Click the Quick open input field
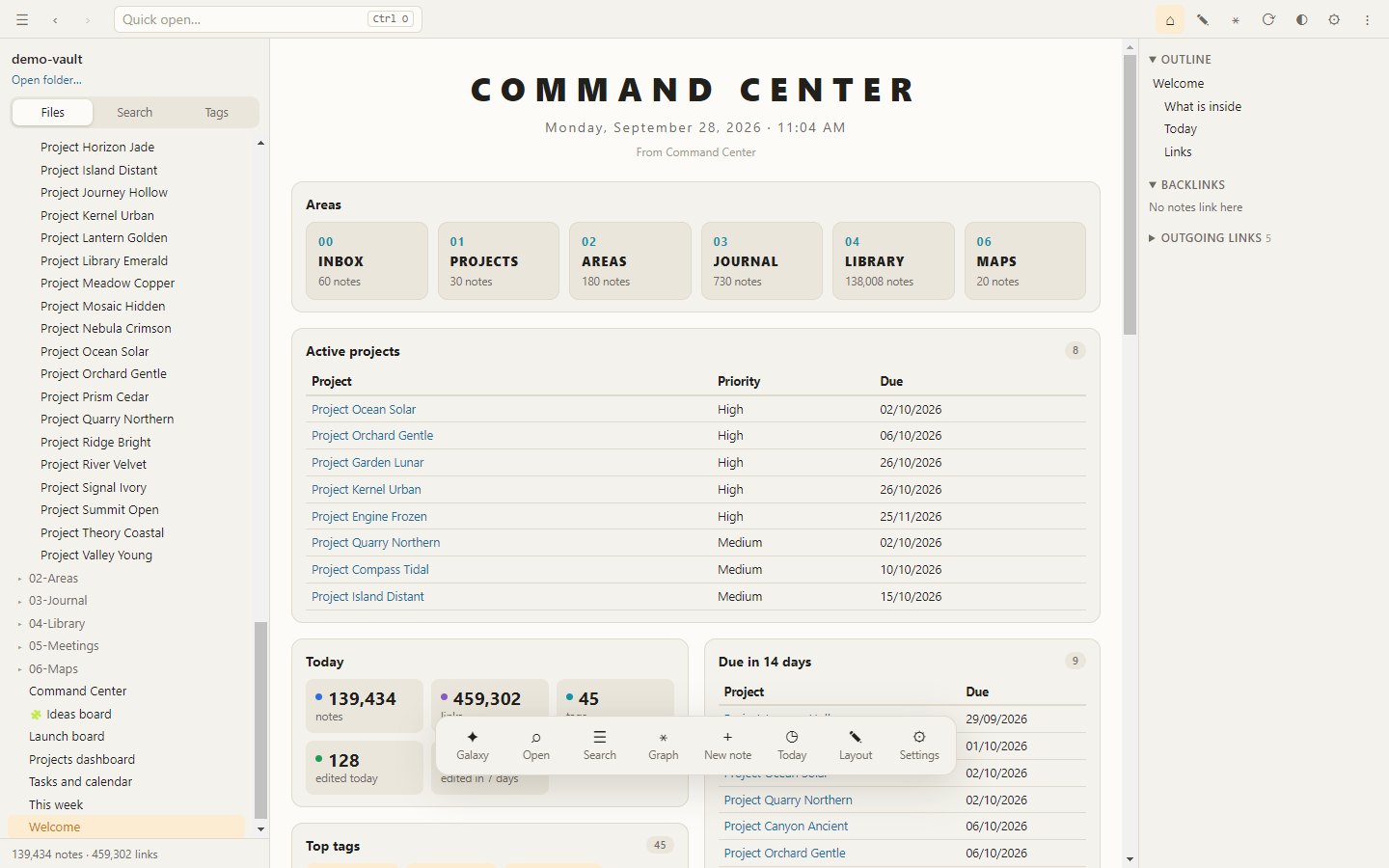 [267, 19]
